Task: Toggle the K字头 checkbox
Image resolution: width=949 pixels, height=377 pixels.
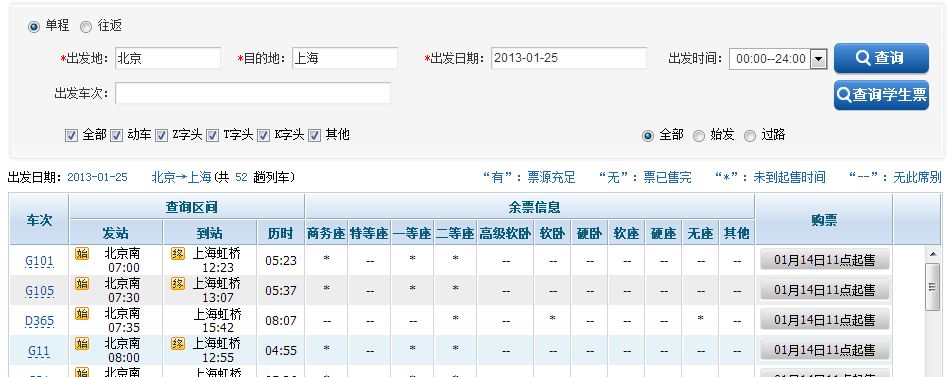Action: coord(263,135)
